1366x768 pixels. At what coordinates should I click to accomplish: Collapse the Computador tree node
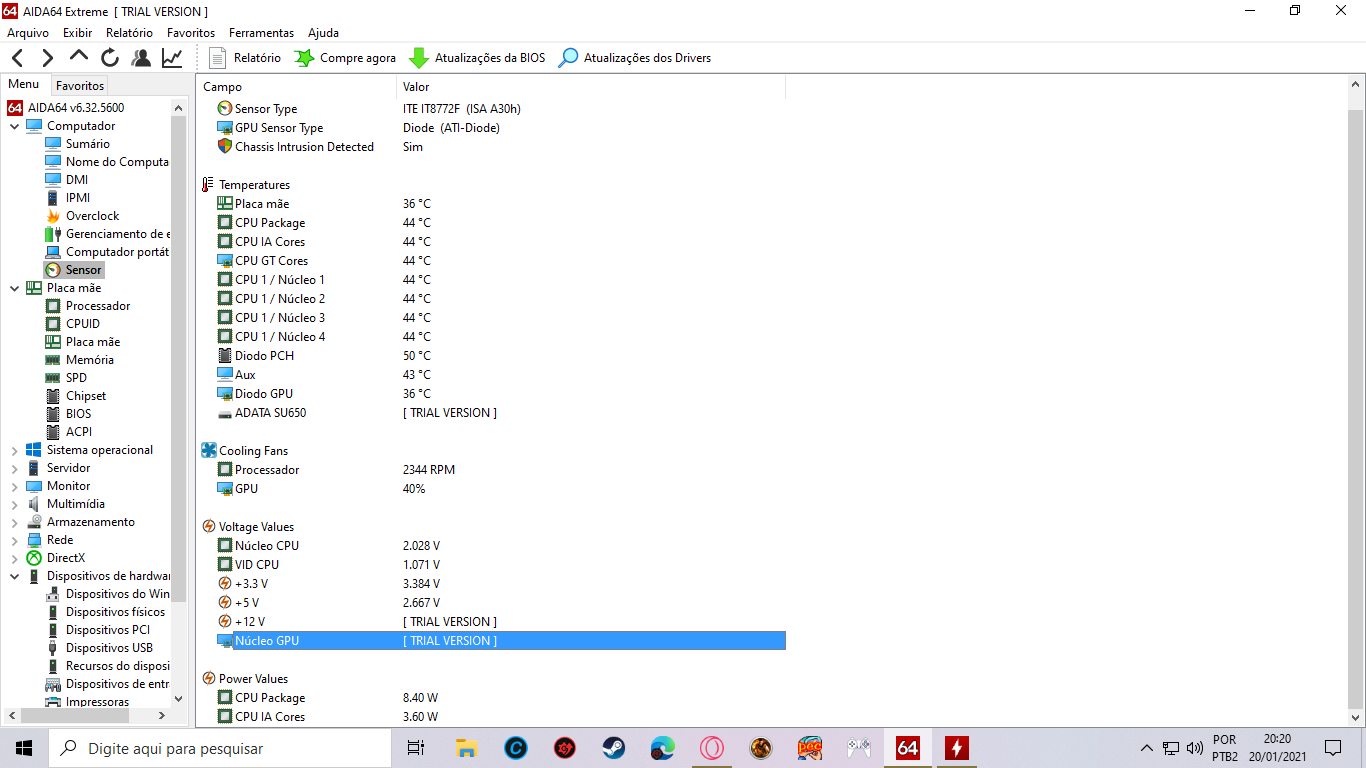[14, 126]
